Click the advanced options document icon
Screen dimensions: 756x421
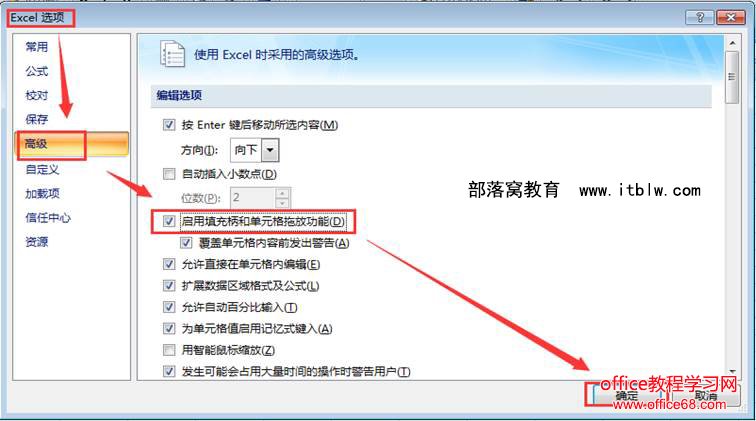pos(173,54)
